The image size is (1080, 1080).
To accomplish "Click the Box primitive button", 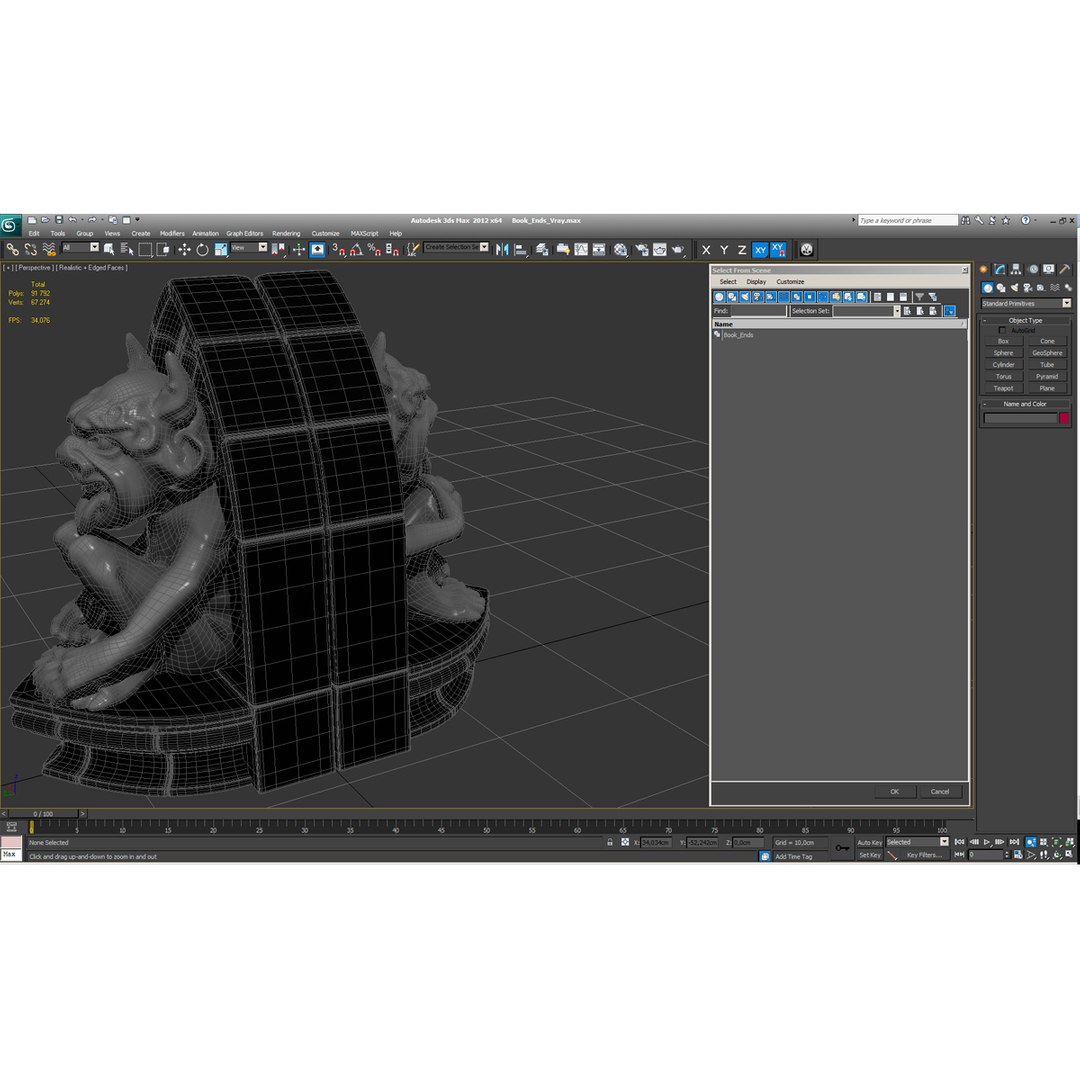I will [1003, 342].
